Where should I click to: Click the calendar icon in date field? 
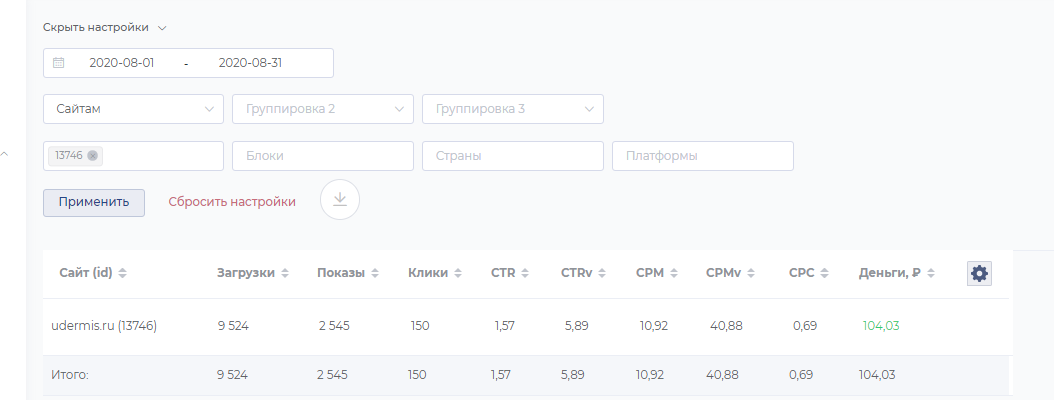[59, 63]
